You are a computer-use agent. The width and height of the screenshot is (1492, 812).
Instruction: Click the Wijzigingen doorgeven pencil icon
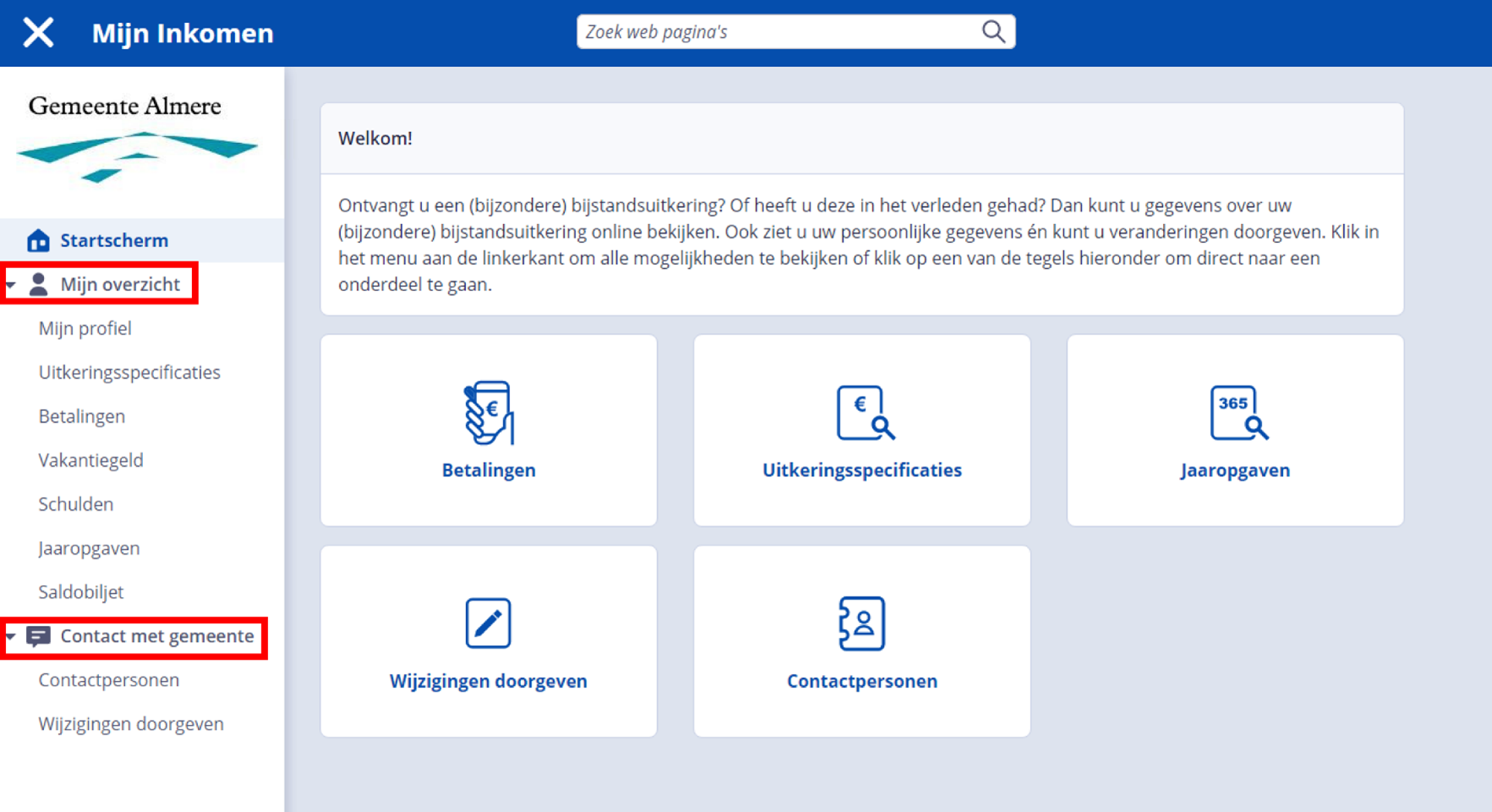[488, 623]
